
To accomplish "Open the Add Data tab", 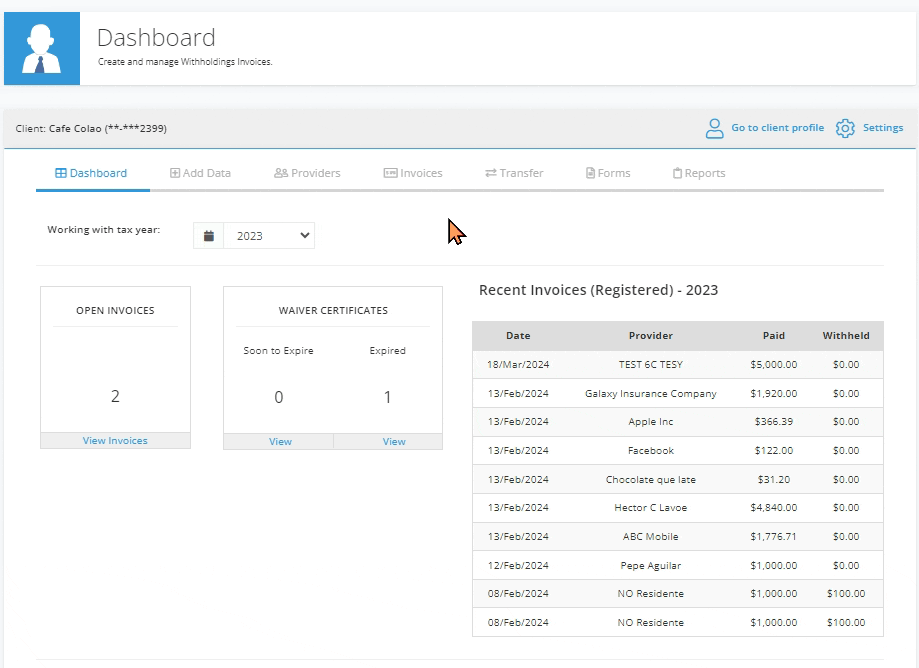I will [x=200, y=173].
